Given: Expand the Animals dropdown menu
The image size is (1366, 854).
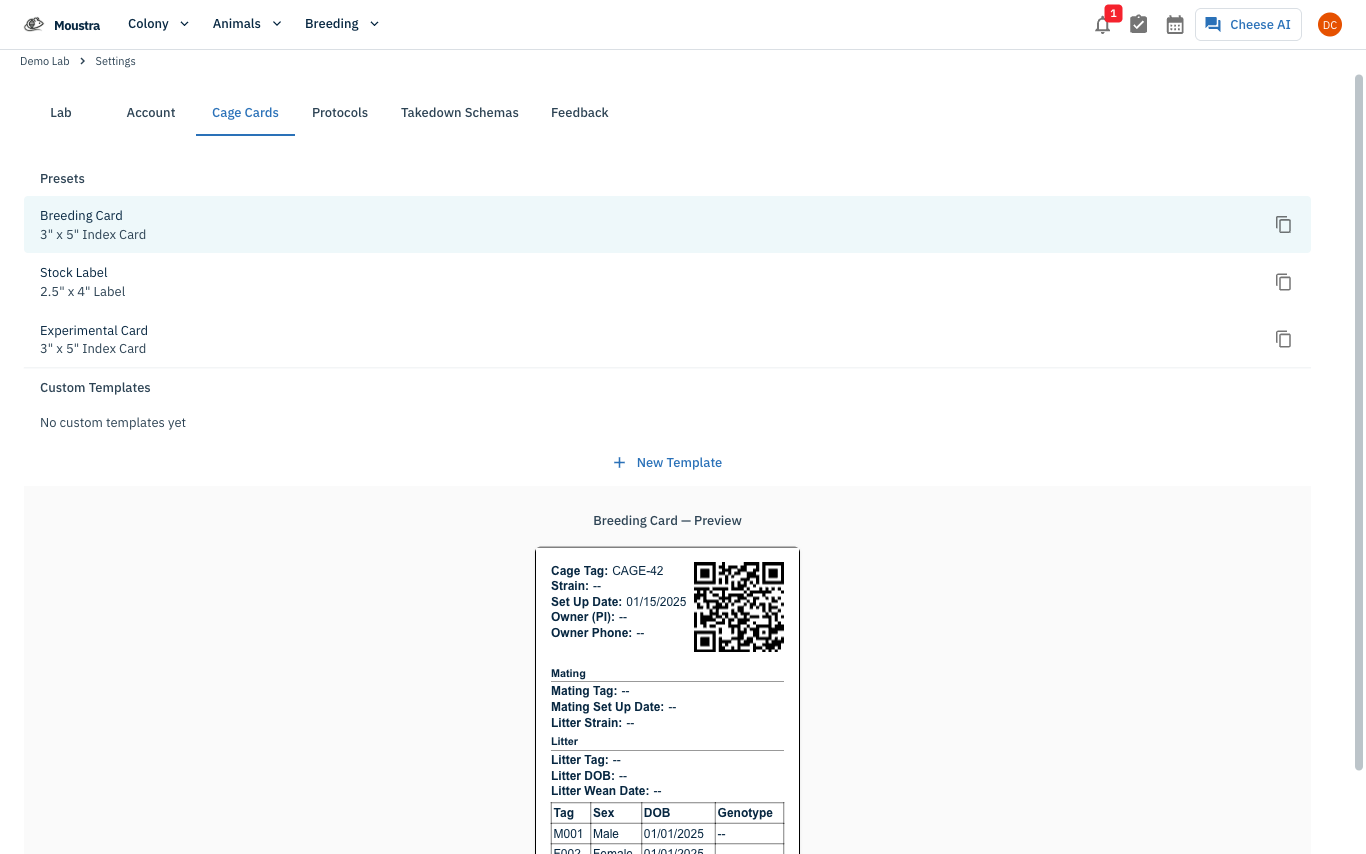Looking at the screenshot, I should pyautogui.click(x=247, y=24).
